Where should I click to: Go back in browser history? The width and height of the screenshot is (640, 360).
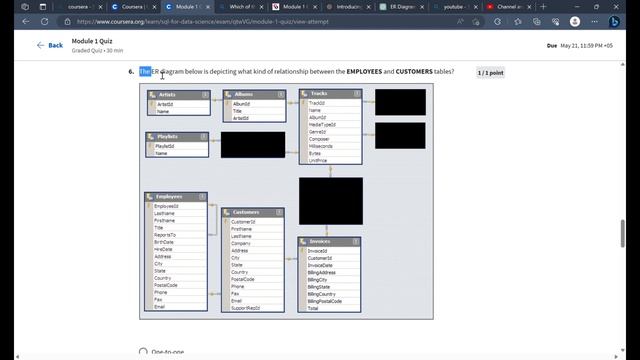pyautogui.click(x=26, y=22)
